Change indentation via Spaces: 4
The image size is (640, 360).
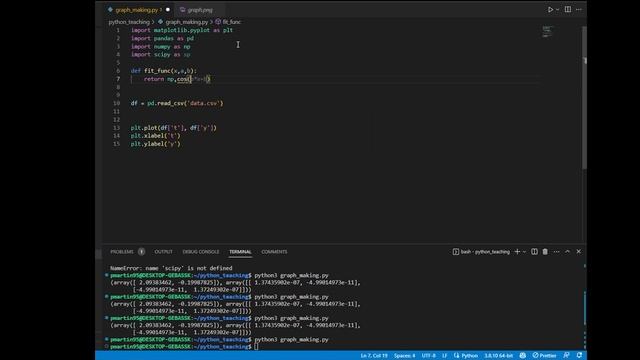pos(404,356)
